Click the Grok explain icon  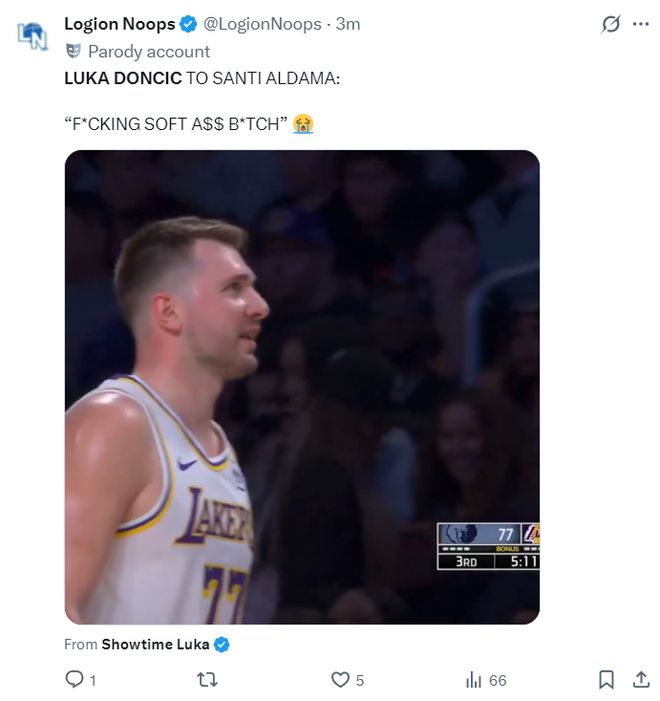(x=610, y=24)
